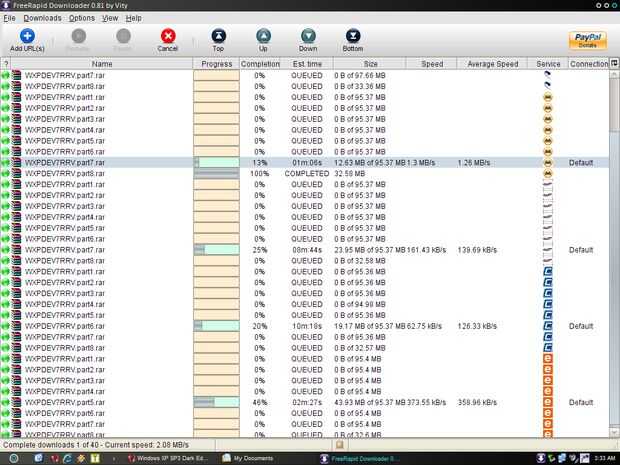This screenshot has height=465, width=620.
Task: Click the PayPal Donate button
Action: tap(588, 40)
